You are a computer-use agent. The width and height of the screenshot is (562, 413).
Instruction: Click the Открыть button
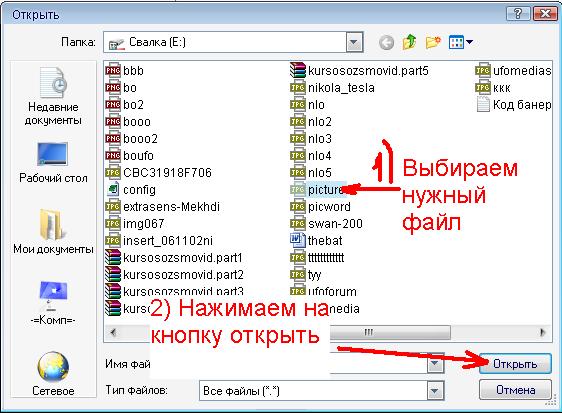(515, 364)
